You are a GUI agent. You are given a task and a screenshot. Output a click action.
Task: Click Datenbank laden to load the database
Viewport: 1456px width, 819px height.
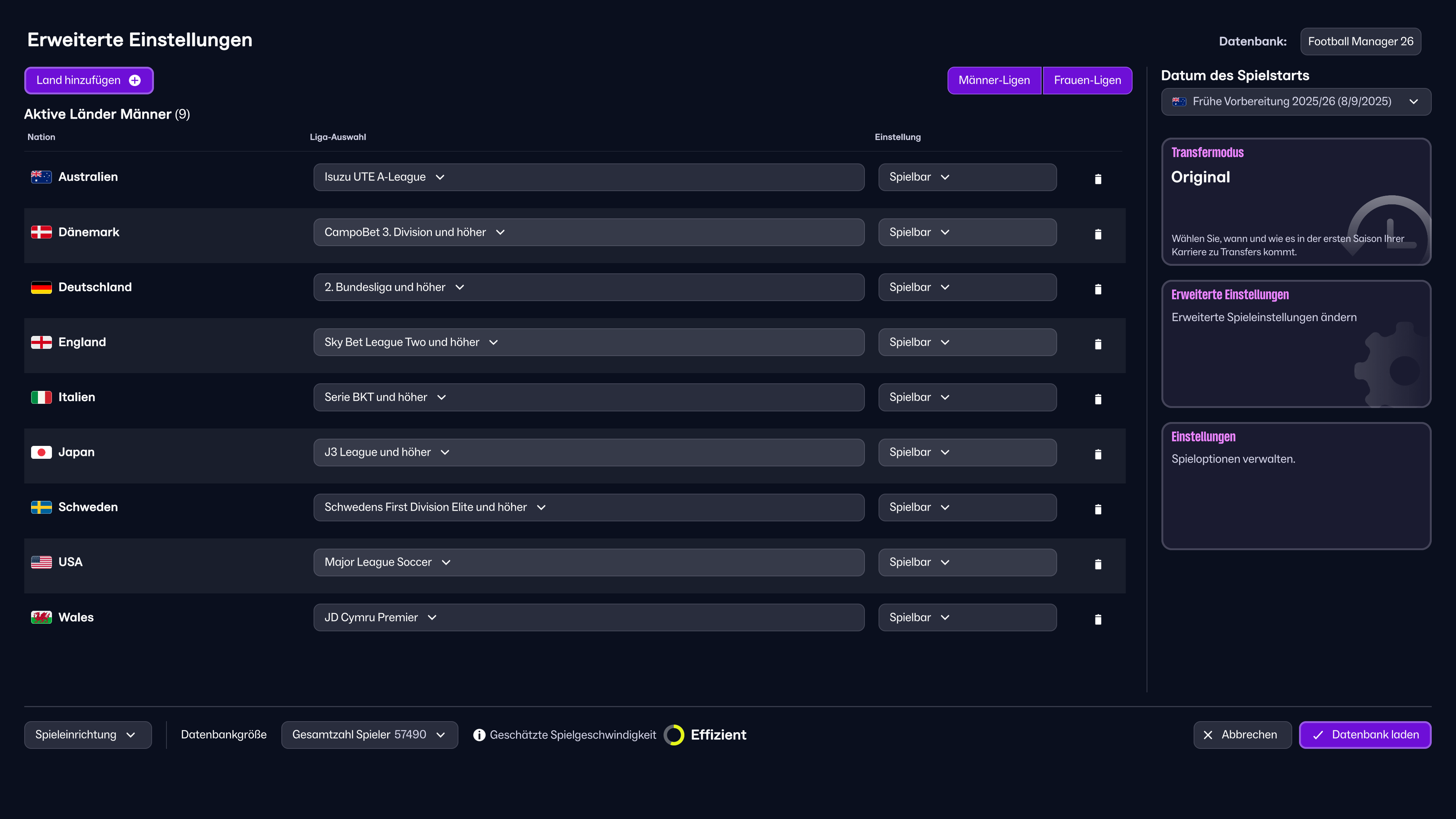(1365, 735)
